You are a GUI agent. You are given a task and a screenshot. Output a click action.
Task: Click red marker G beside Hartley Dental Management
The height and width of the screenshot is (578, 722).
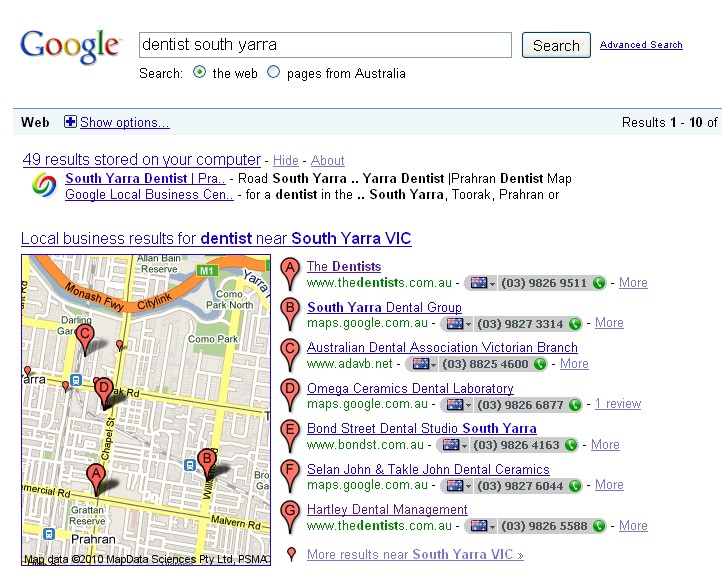coord(290,518)
